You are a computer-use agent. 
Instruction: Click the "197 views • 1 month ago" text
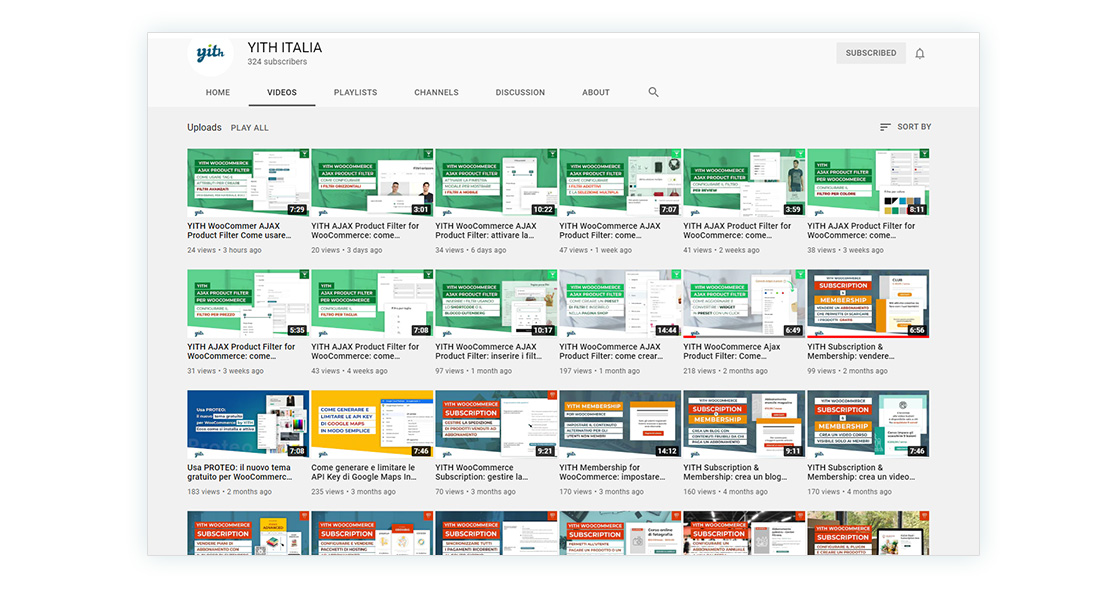600,371
